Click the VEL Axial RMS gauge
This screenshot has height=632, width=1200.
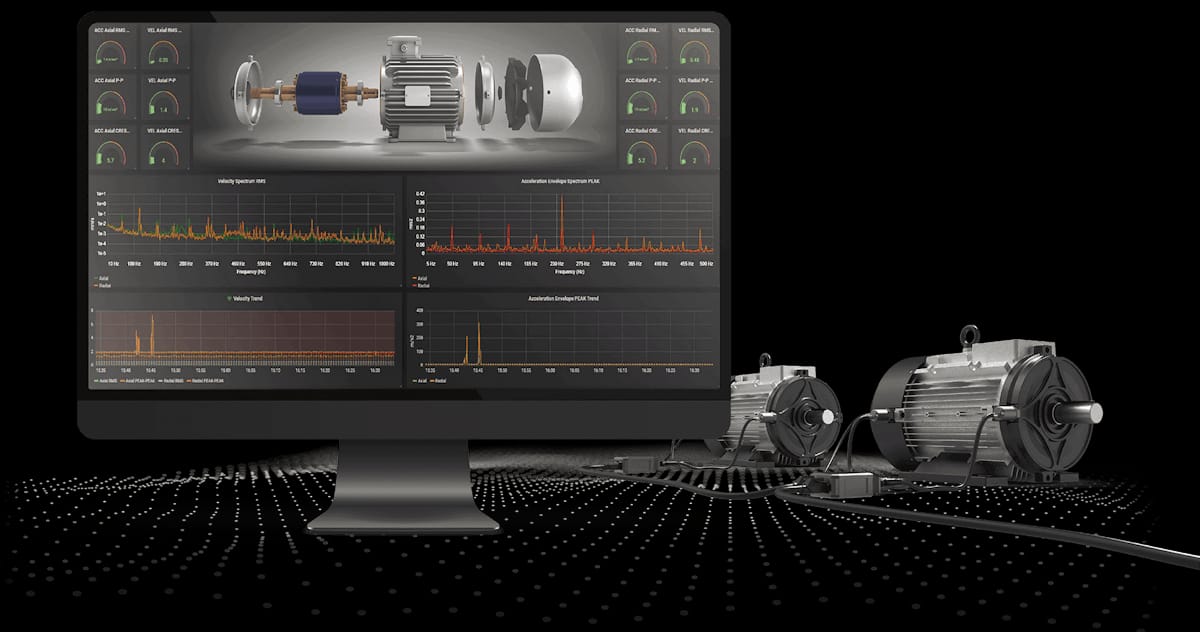(164, 51)
